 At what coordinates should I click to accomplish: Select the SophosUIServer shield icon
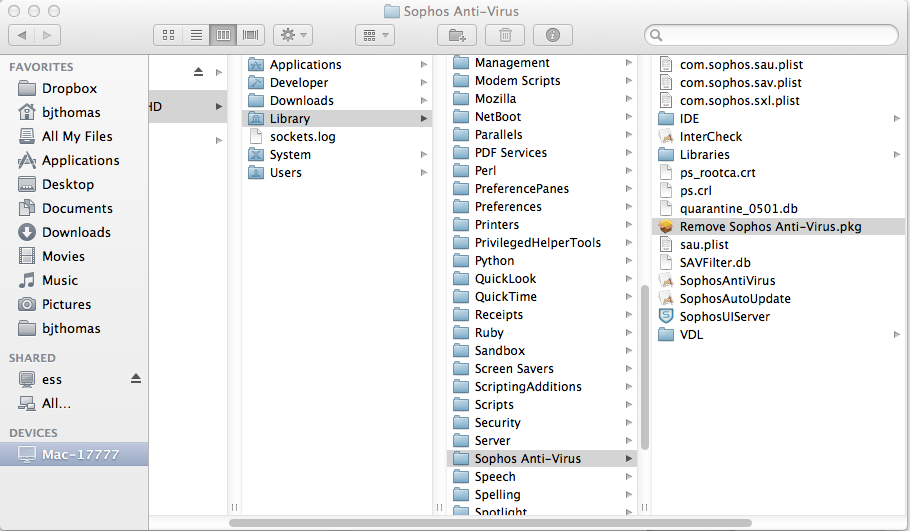(666, 316)
